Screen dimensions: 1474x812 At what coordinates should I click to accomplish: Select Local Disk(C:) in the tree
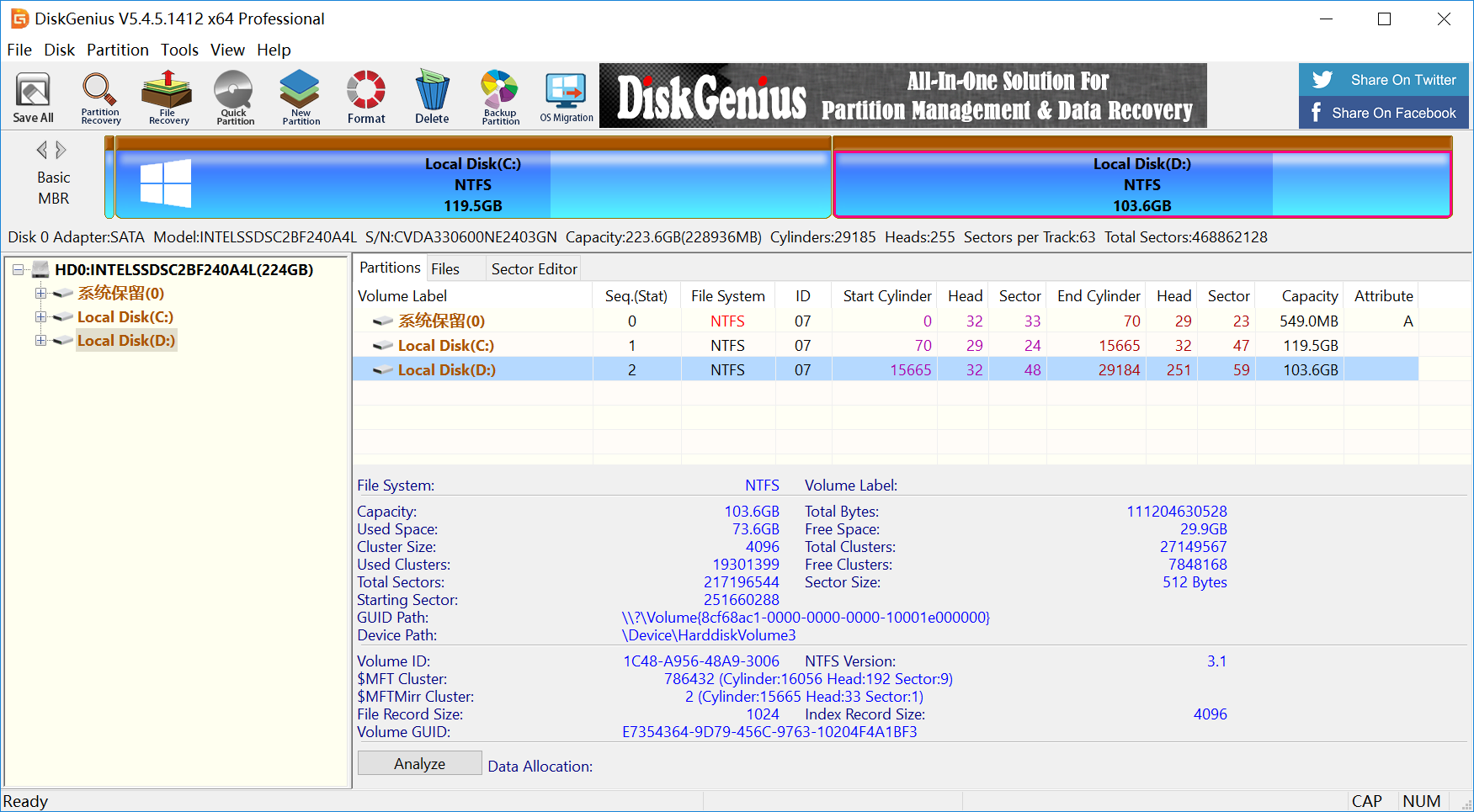tap(125, 316)
